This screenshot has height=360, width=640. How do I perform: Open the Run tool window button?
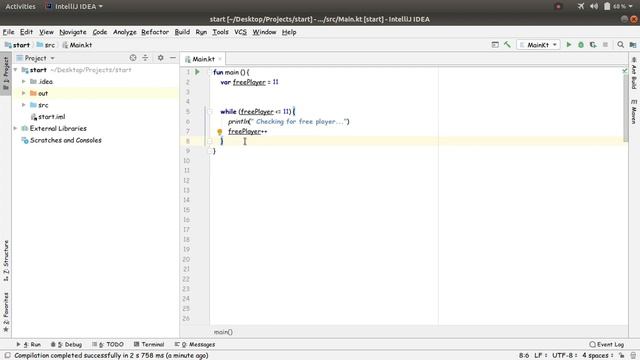(x=29, y=344)
